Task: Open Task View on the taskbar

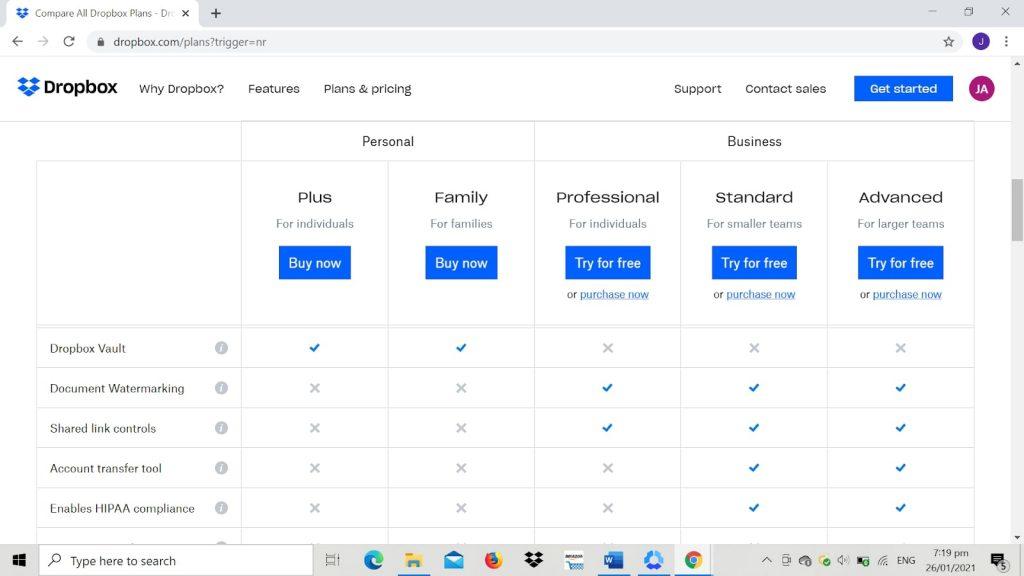Action: (x=332, y=560)
